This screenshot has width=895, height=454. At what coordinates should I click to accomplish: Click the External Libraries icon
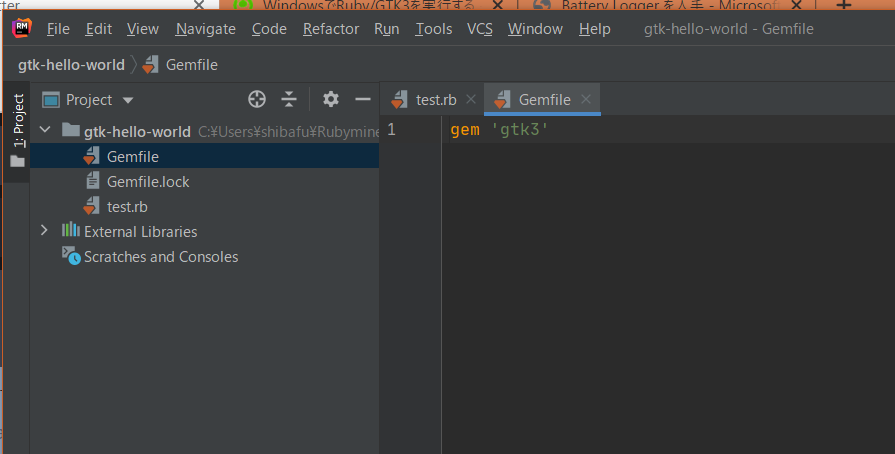tap(71, 231)
